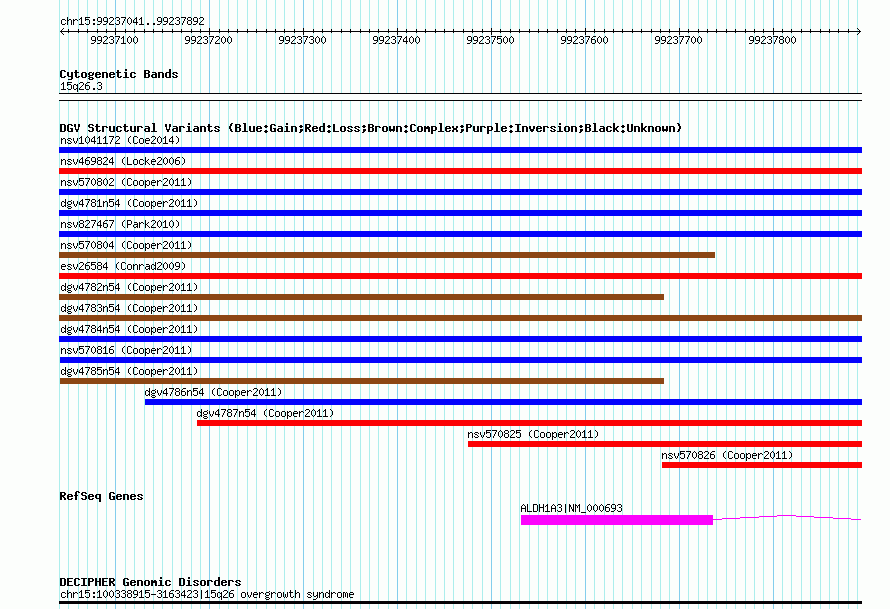Click the nsv1041172 (Coe2014) variant label
890x609 pixels.
(x=119, y=140)
